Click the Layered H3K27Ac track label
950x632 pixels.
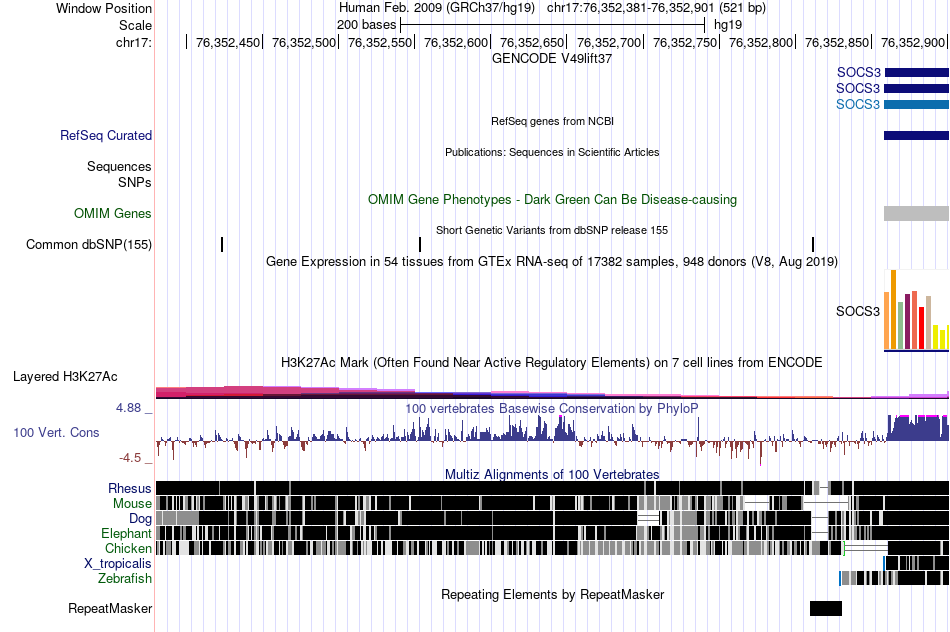[x=65, y=376]
